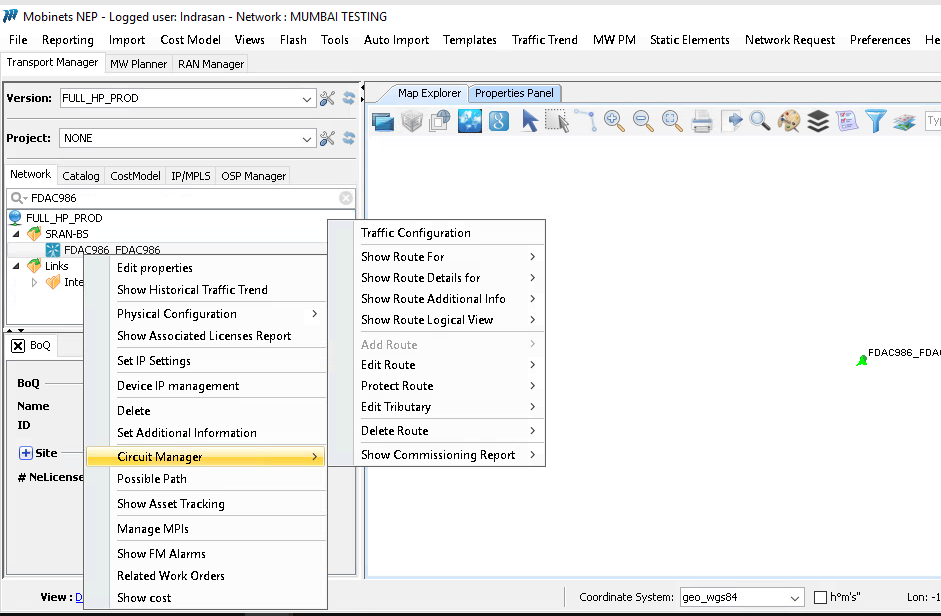Image resolution: width=941 pixels, height=616 pixels.
Task: Click Traffic Configuration in submenu
Action: tap(415, 233)
